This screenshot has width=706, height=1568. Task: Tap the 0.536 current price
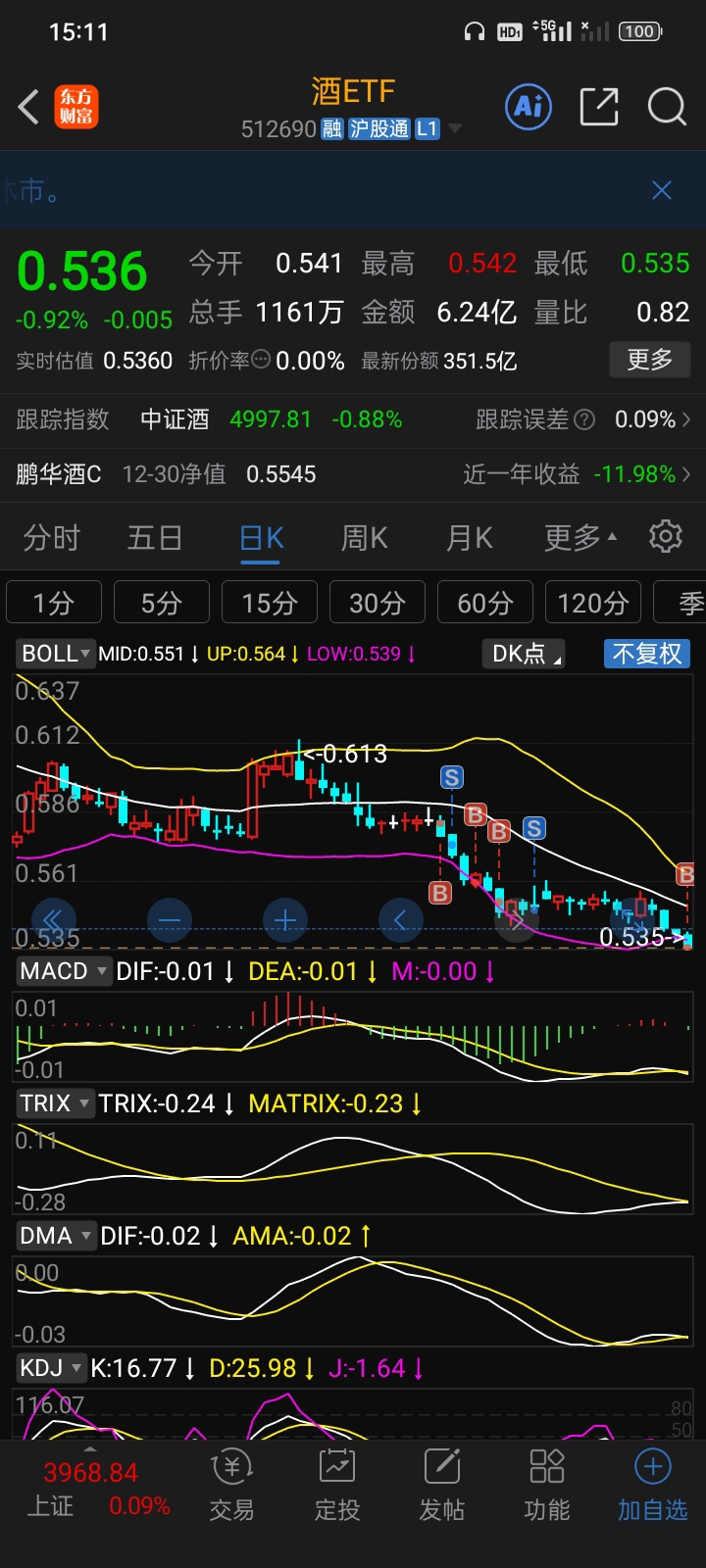tap(82, 272)
